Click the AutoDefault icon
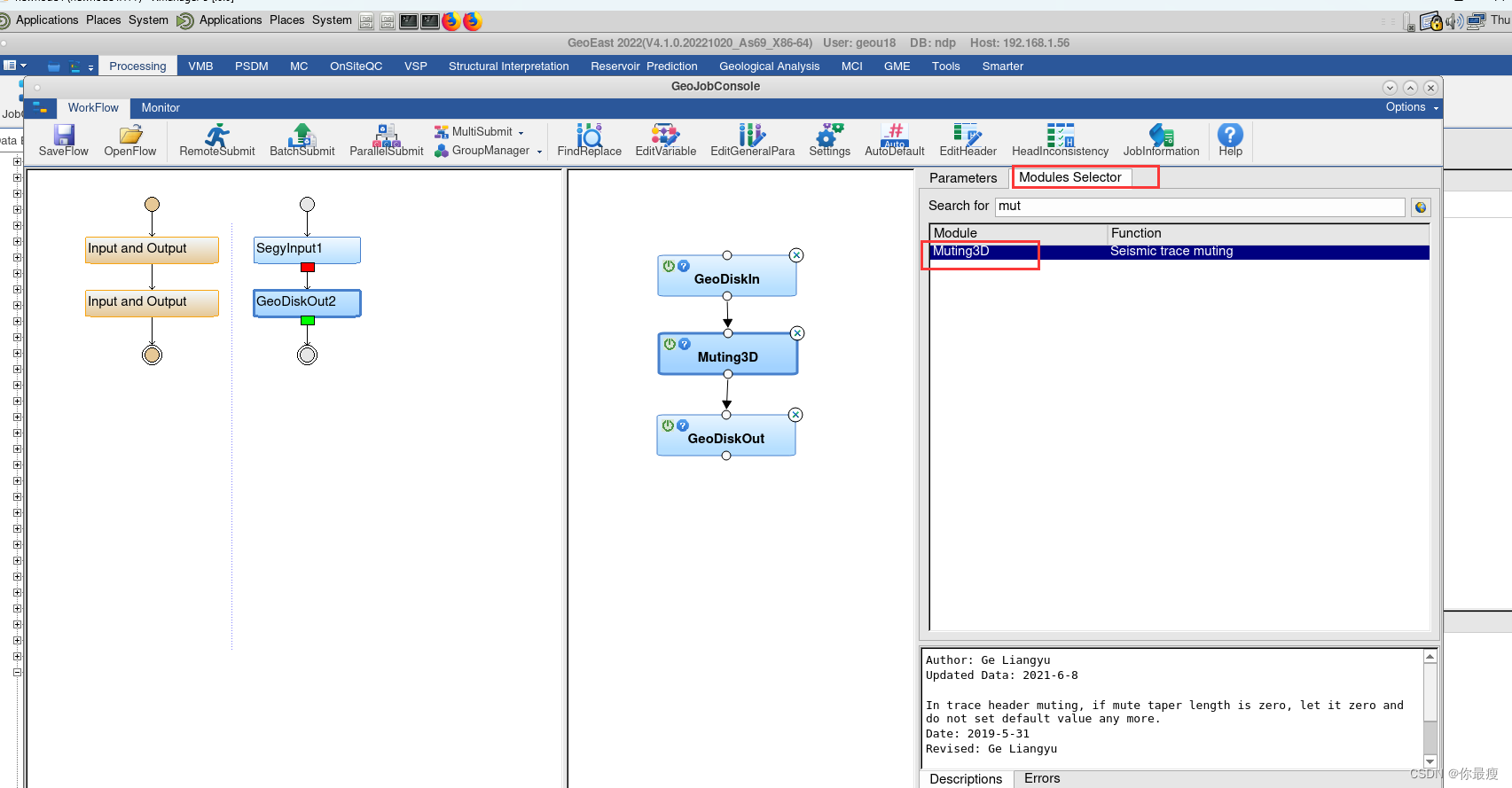Image resolution: width=1512 pixels, height=788 pixels. point(895,135)
